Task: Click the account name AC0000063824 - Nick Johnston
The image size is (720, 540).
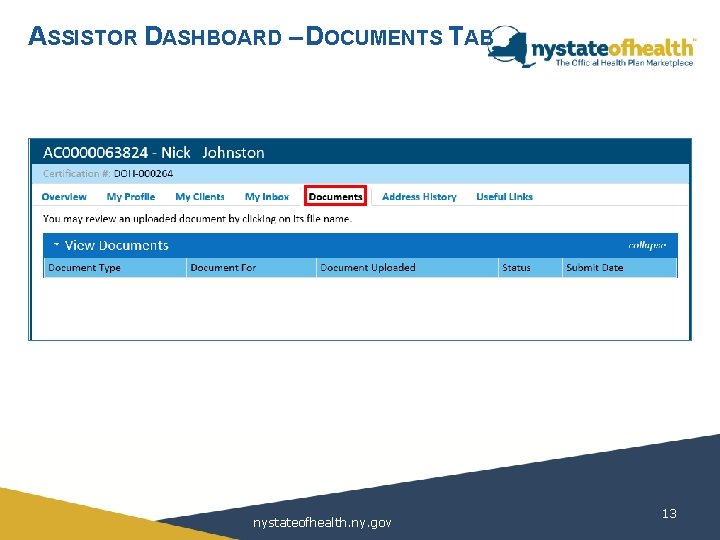Action: point(153,152)
